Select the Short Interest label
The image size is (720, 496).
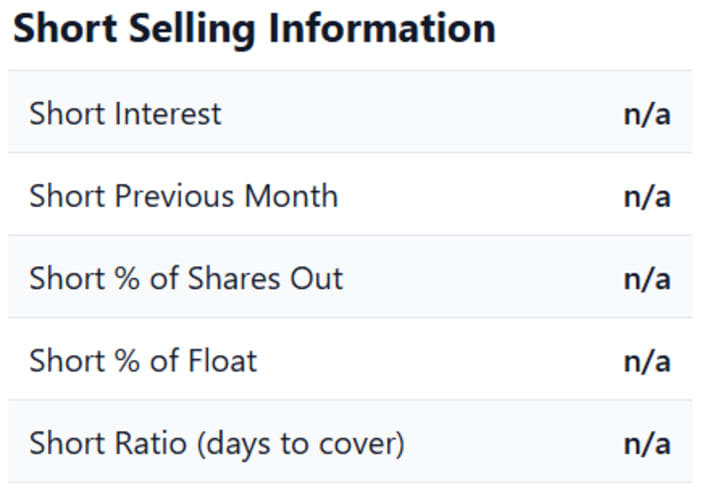pos(125,113)
